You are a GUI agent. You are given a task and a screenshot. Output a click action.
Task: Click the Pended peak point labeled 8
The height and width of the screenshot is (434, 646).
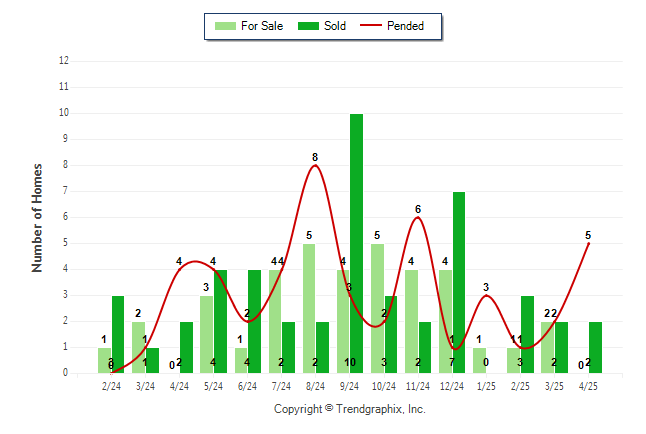coord(315,165)
